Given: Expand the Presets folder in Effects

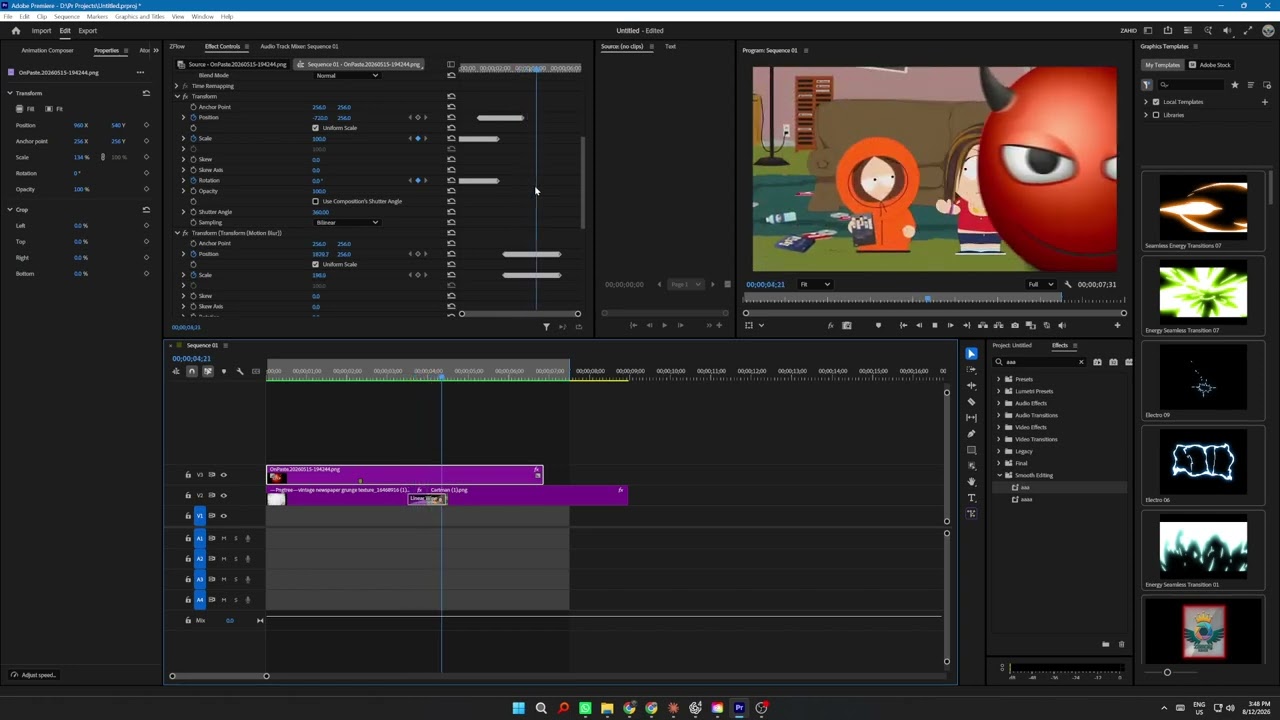Looking at the screenshot, I should 998,379.
